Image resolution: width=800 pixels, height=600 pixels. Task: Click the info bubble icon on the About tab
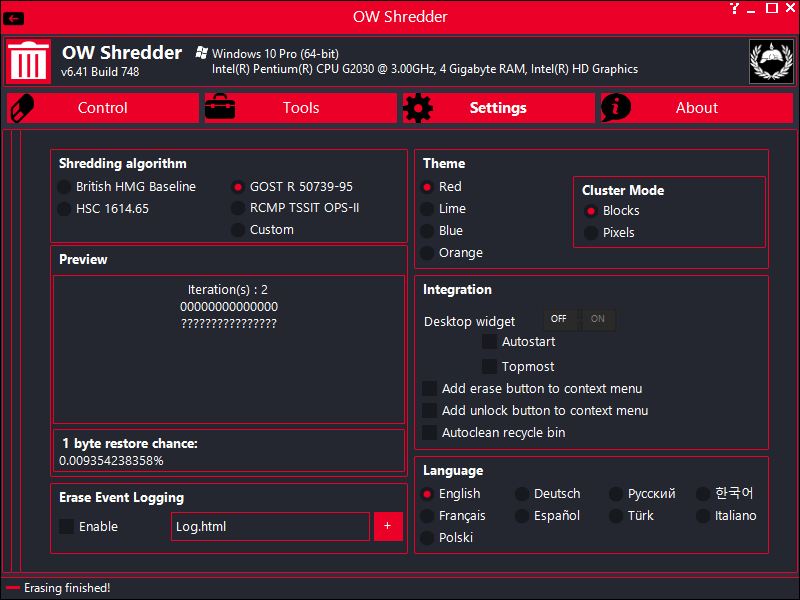click(x=616, y=108)
